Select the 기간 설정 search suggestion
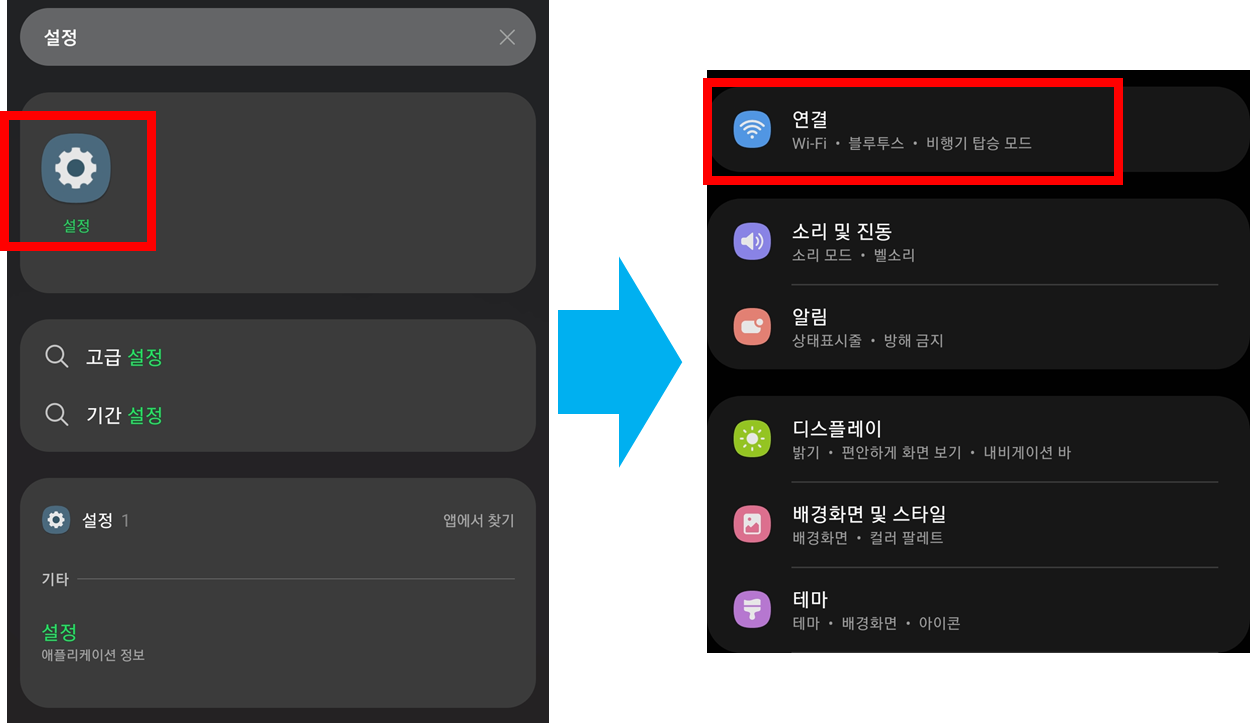 278,415
